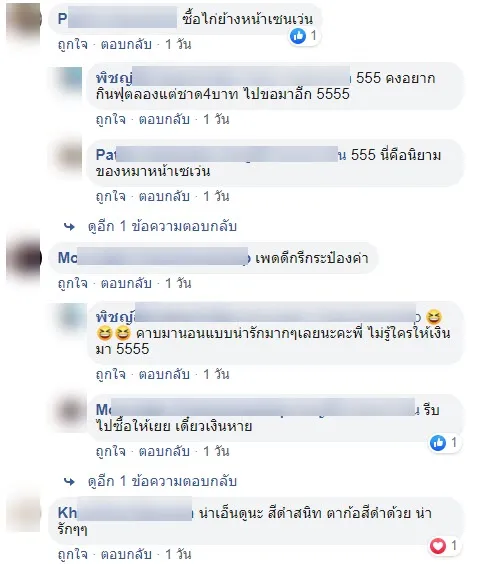Reply to the ซื้อไก่ย่างหน้าเซเว่น comment
Screen dimensions: 497x564
[126, 45]
